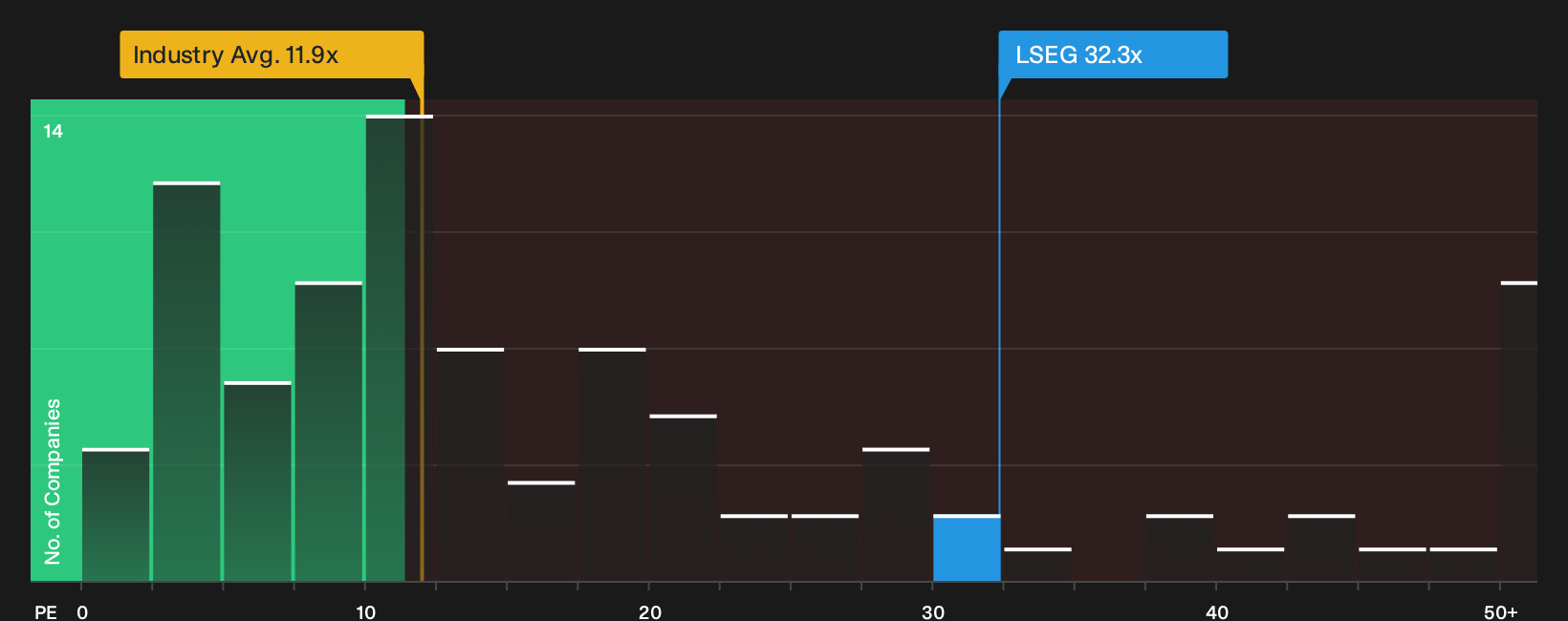Image resolution: width=1568 pixels, height=621 pixels.
Task: Click the Industry Avg. 11.9x label
Action: point(272,54)
